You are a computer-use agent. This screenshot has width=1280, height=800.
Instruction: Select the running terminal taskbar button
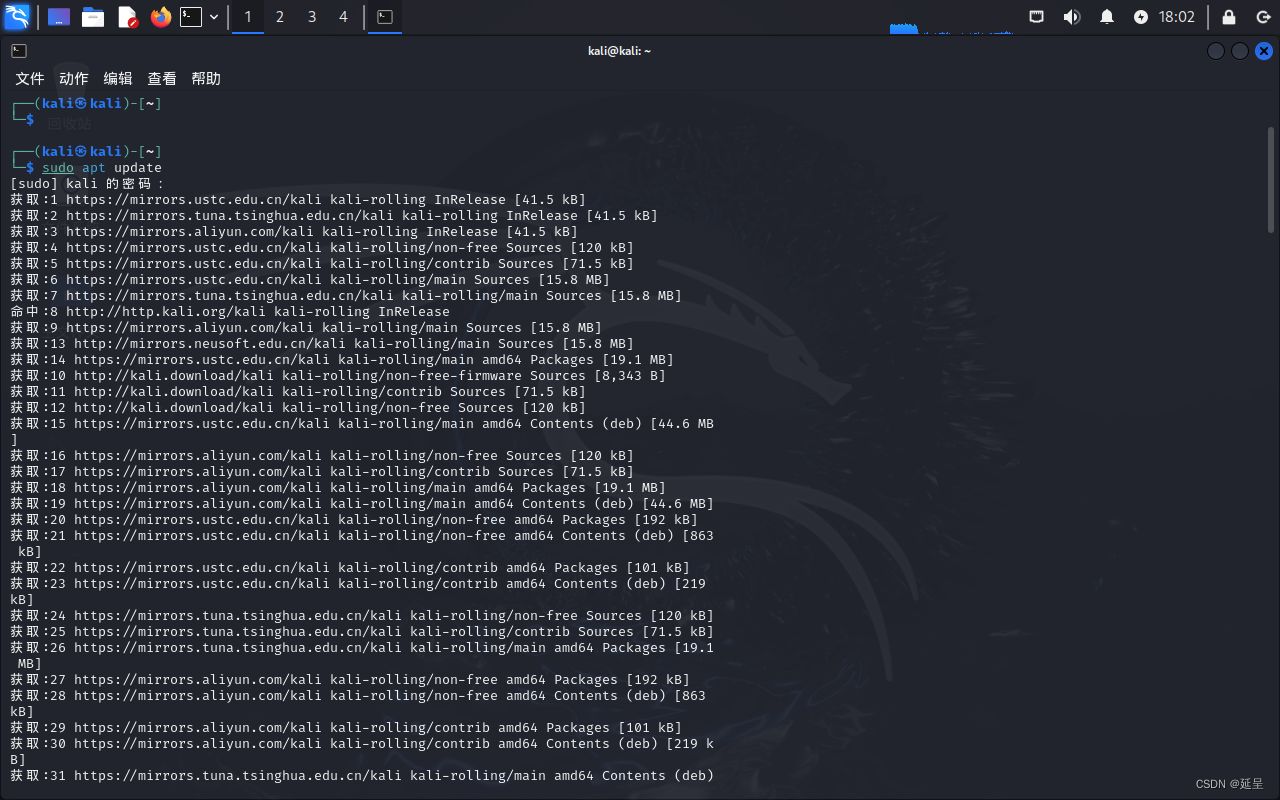pyautogui.click(x=385, y=17)
